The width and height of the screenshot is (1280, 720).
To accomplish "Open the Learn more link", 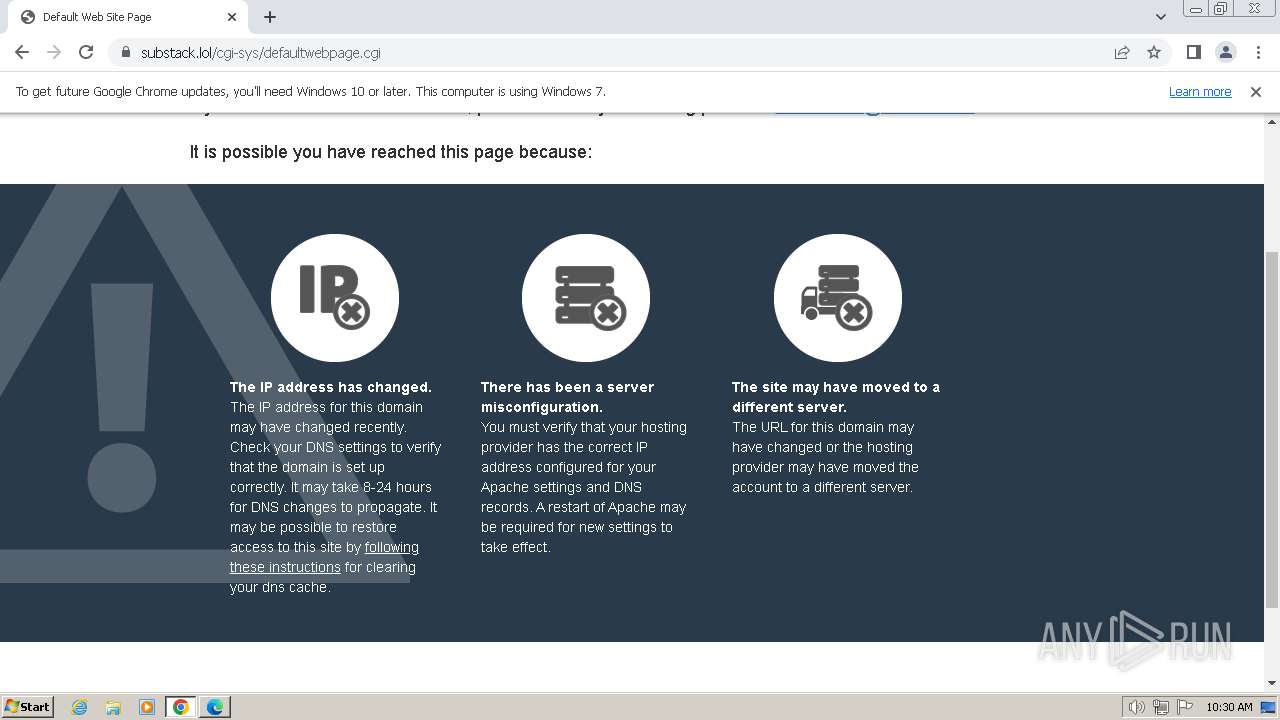I will point(1200,91).
